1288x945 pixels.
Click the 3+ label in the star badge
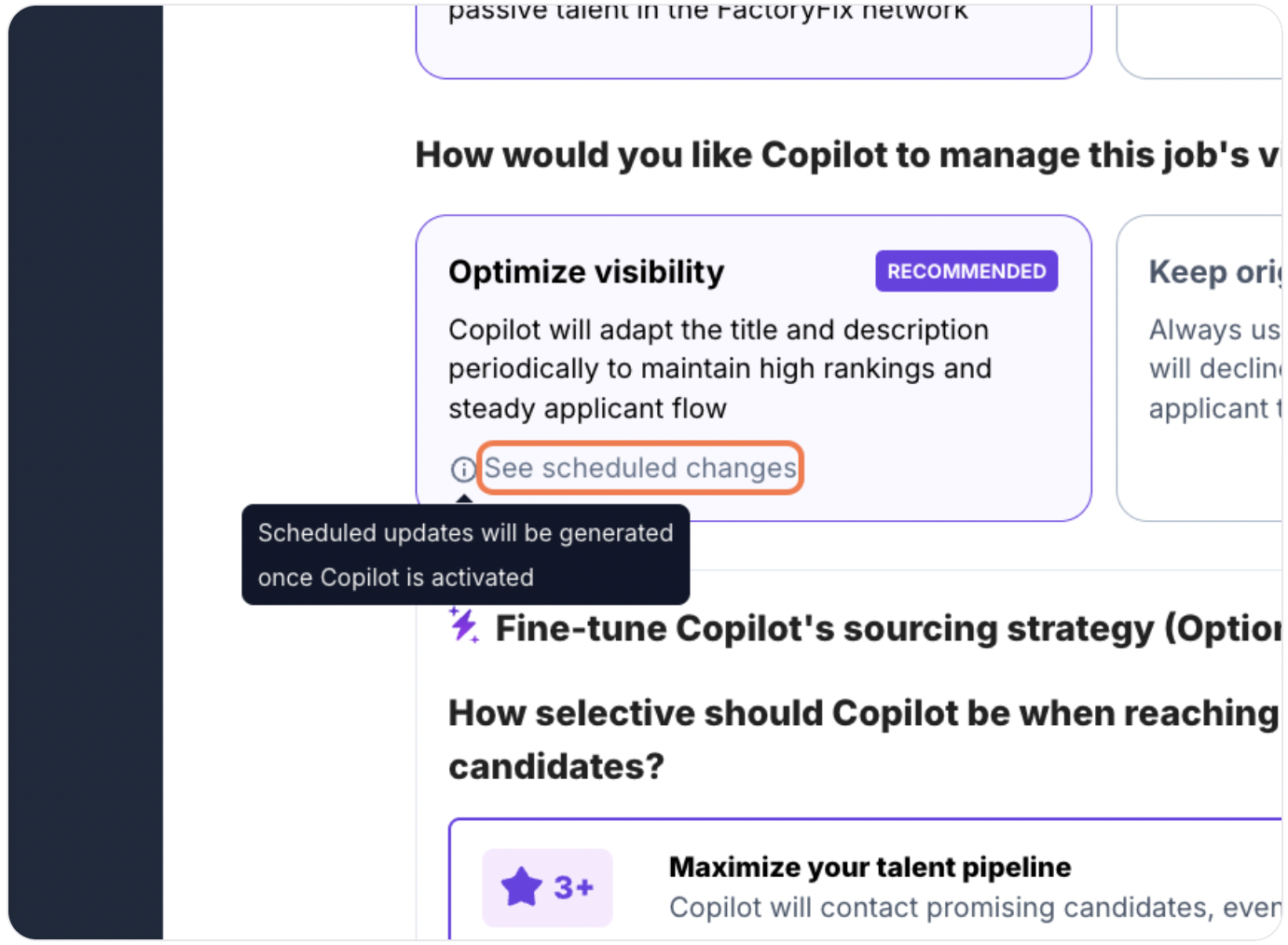point(573,887)
